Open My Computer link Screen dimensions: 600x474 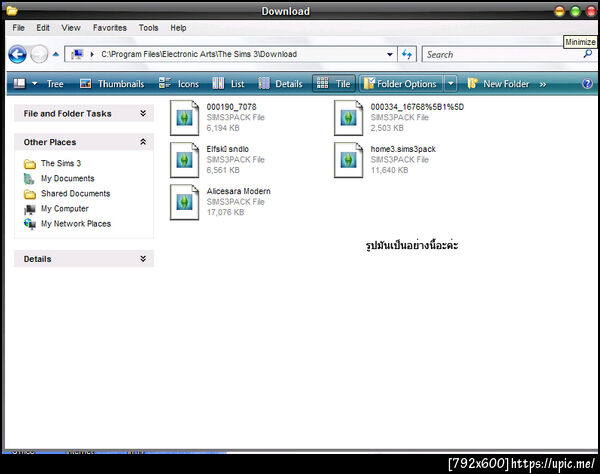pyautogui.click(x=65, y=208)
